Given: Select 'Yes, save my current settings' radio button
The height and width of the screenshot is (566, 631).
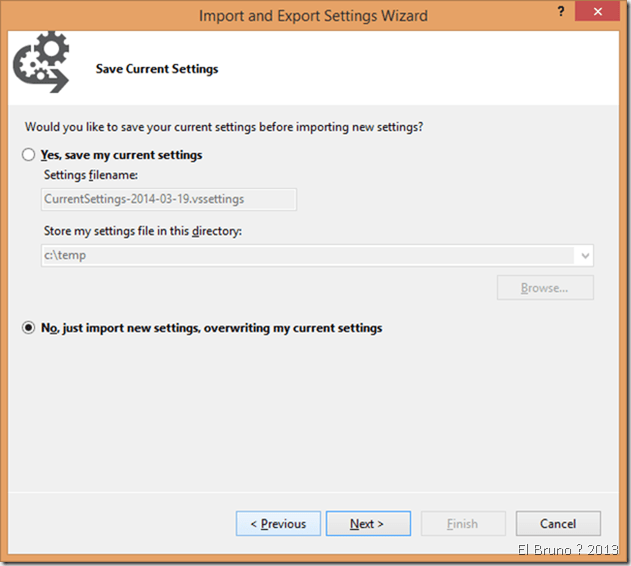Looking at the screenshot, I should coord(29,156).
